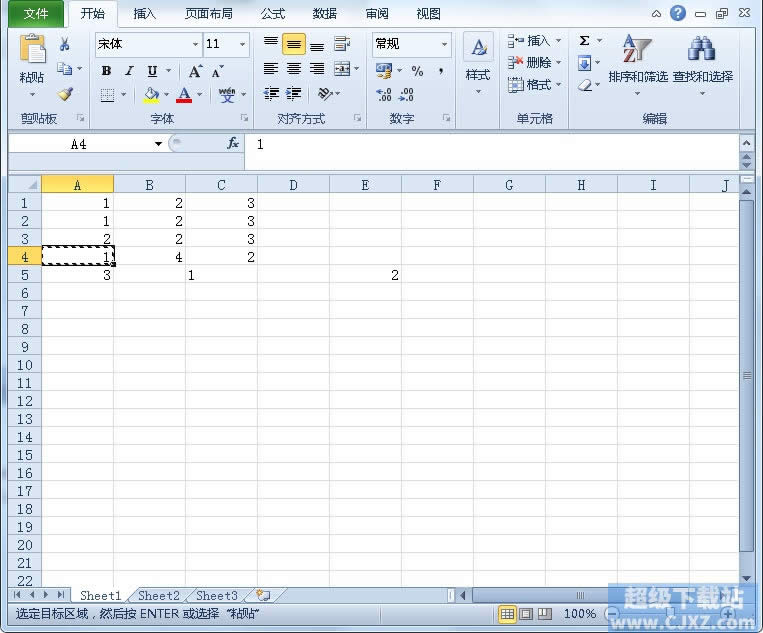Image resolution: width=763 pixels, height=633 pixels.
Task: Align text left
Action: 271,69
